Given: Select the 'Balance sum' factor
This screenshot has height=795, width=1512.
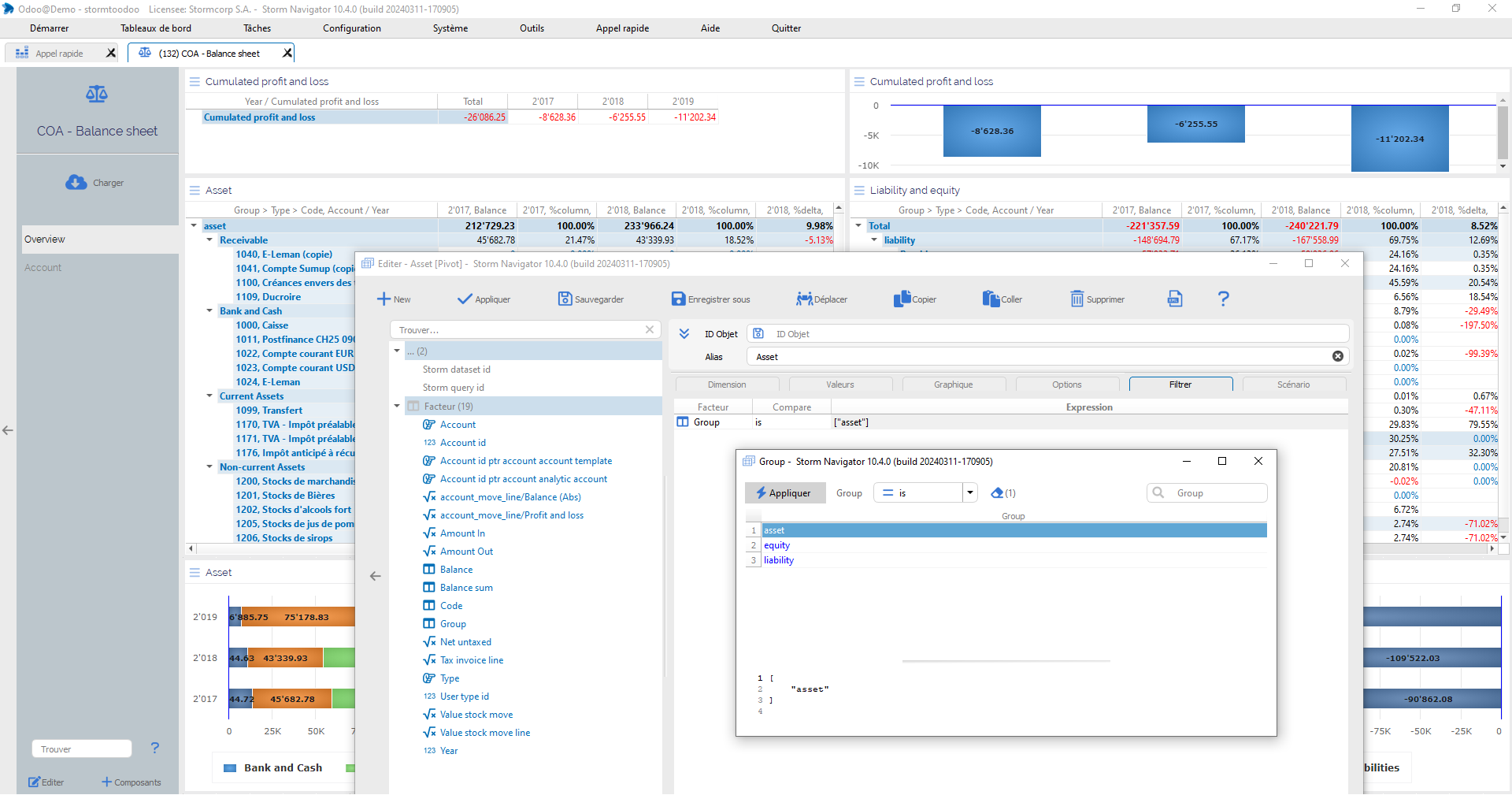Looking at the screenshot, I should (466, 588).
